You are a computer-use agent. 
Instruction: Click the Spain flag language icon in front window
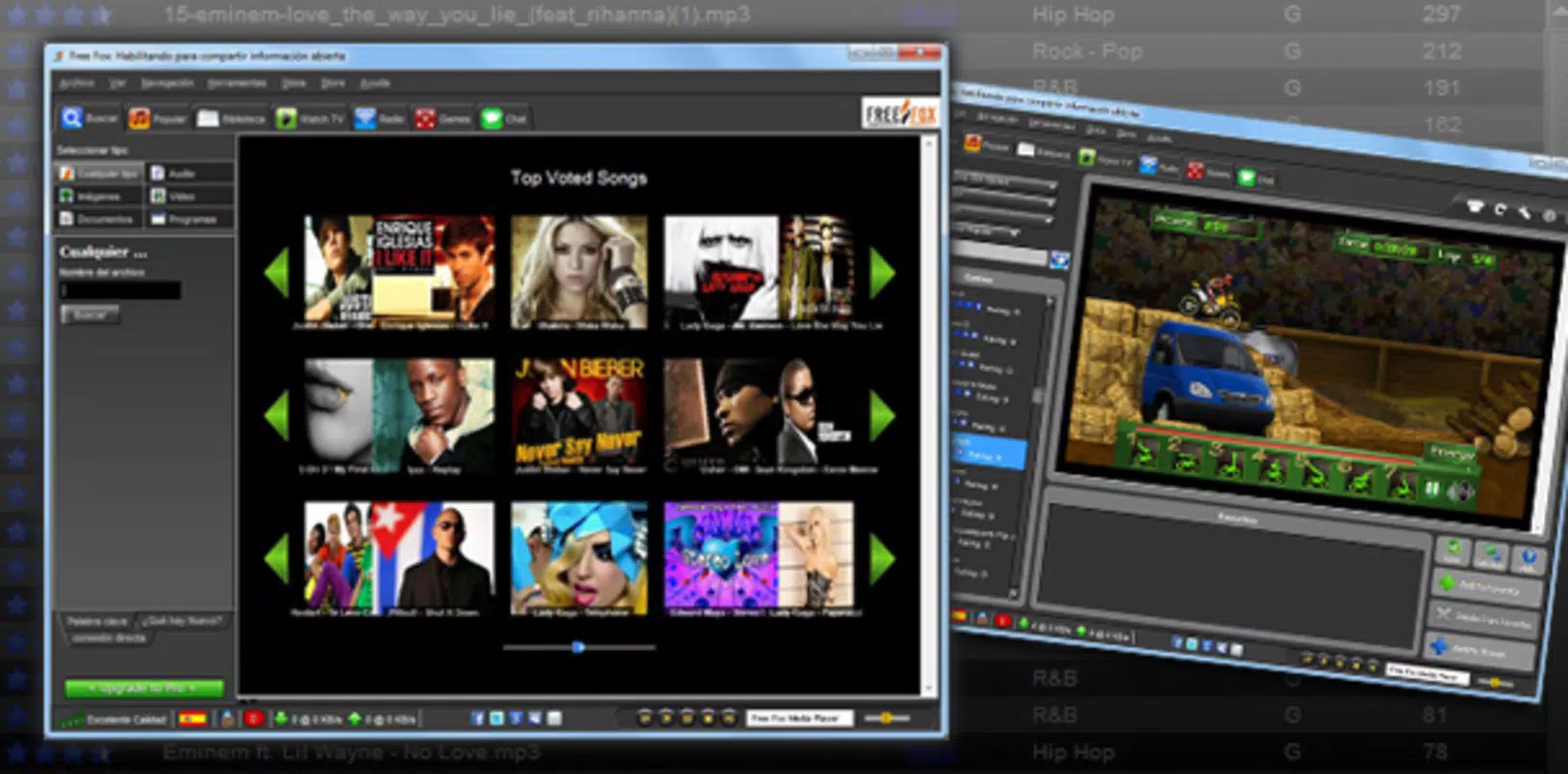(x=192, y=718)
